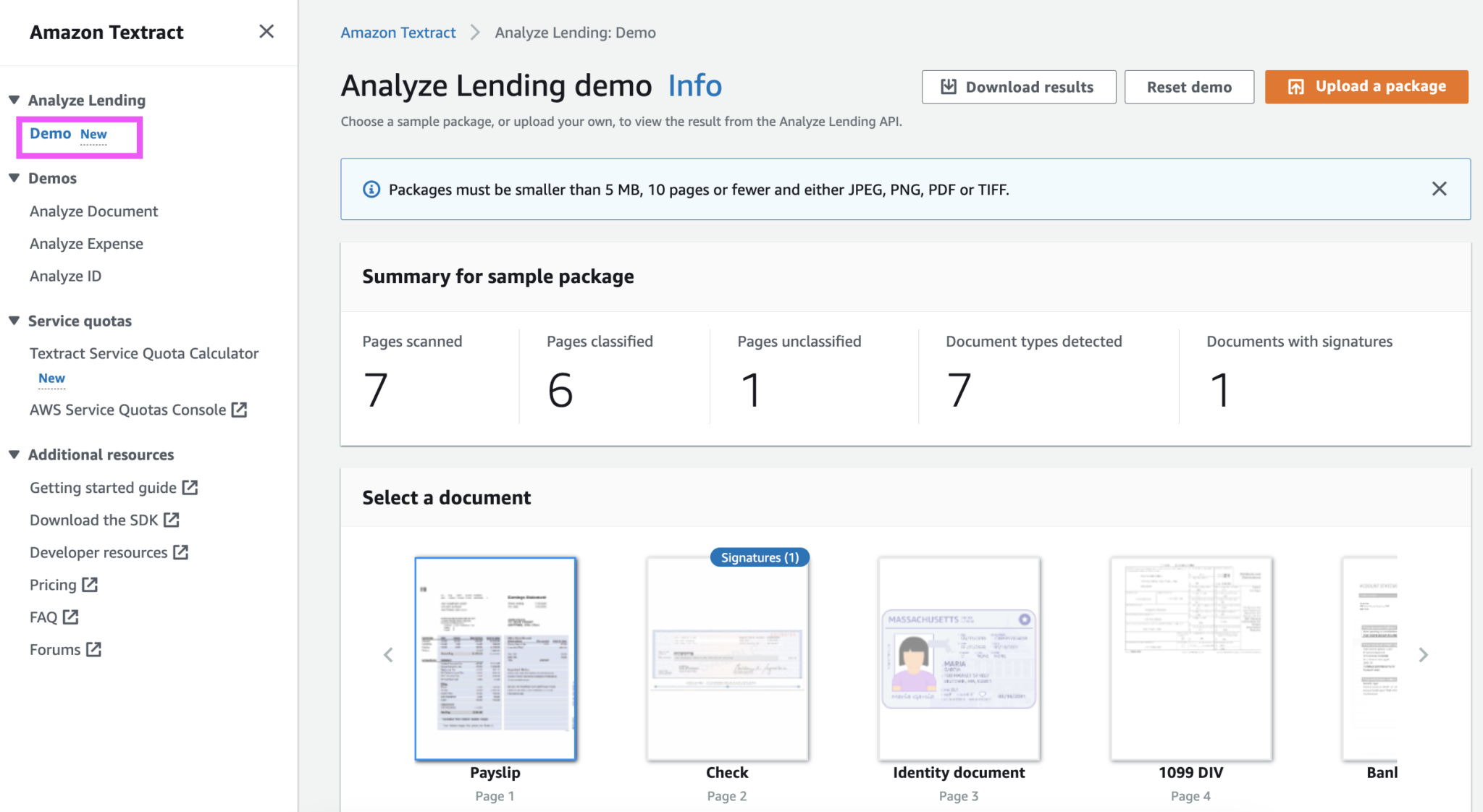This screenshot has height=812, width=1483.
Task: Select Analyze Expense in the sidebar
Action: pyautogui.click(x=85, y=243)
